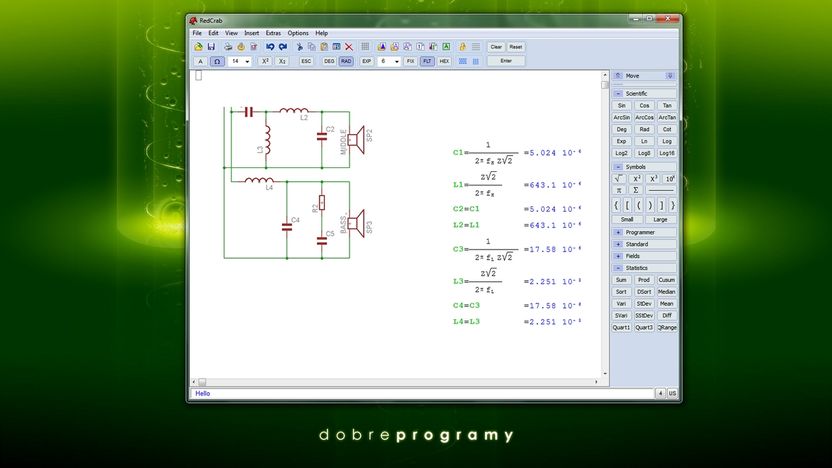
Task: Click the Reset button
Action: (516, 47)
